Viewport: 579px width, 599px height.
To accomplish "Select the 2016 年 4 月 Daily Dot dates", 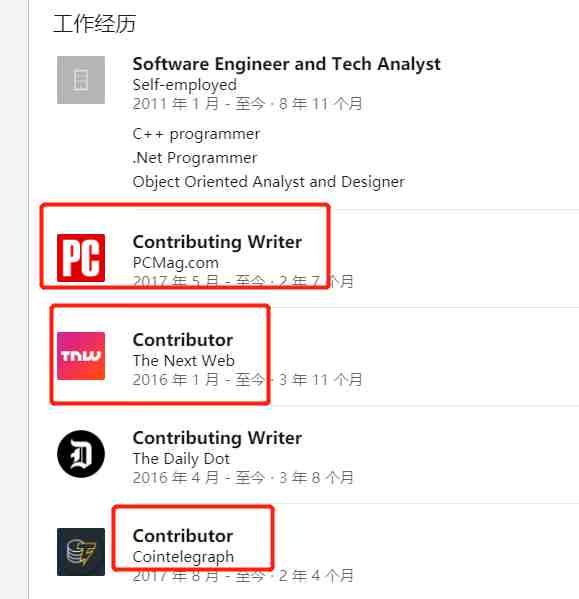I will click(243, 478).
